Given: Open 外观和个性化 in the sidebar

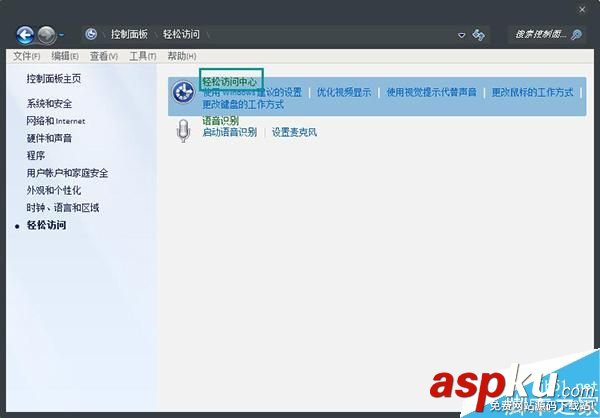Looking at the screenshot, I should pyautogui.click(x=54, y=190).
